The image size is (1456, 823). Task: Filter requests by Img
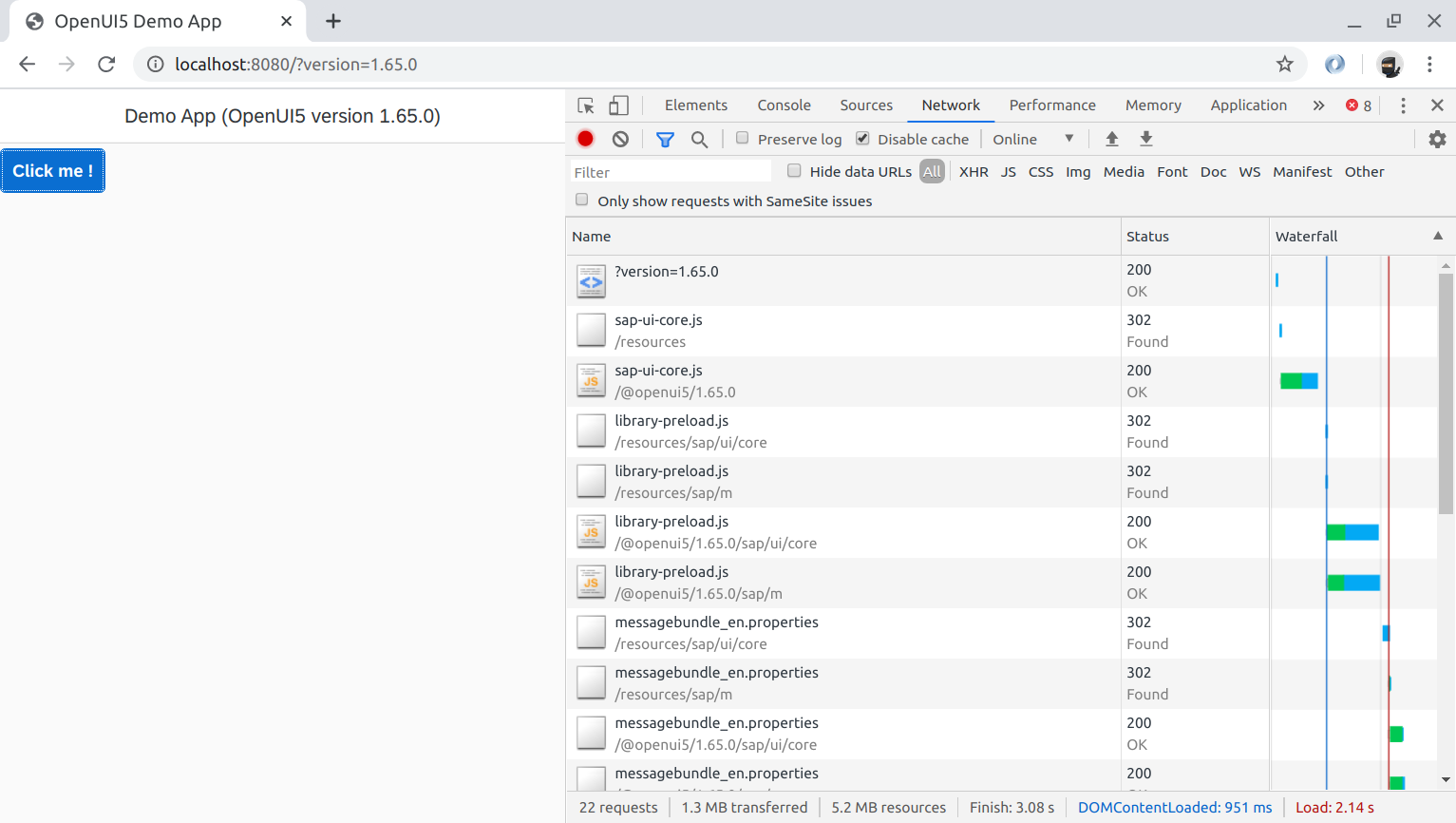pos(1078,172)
